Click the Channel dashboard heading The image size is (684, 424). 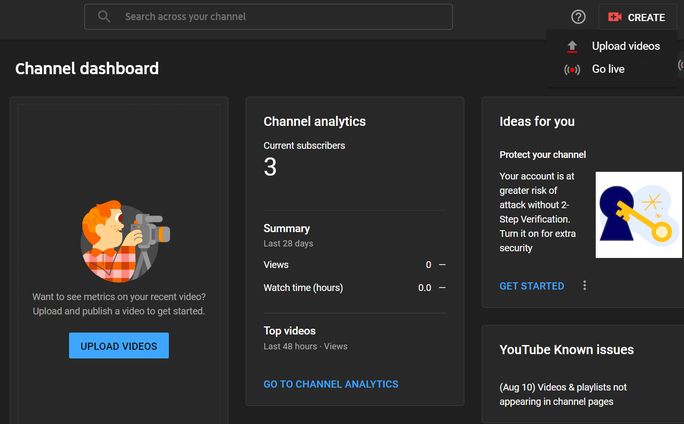coord(87,68)
